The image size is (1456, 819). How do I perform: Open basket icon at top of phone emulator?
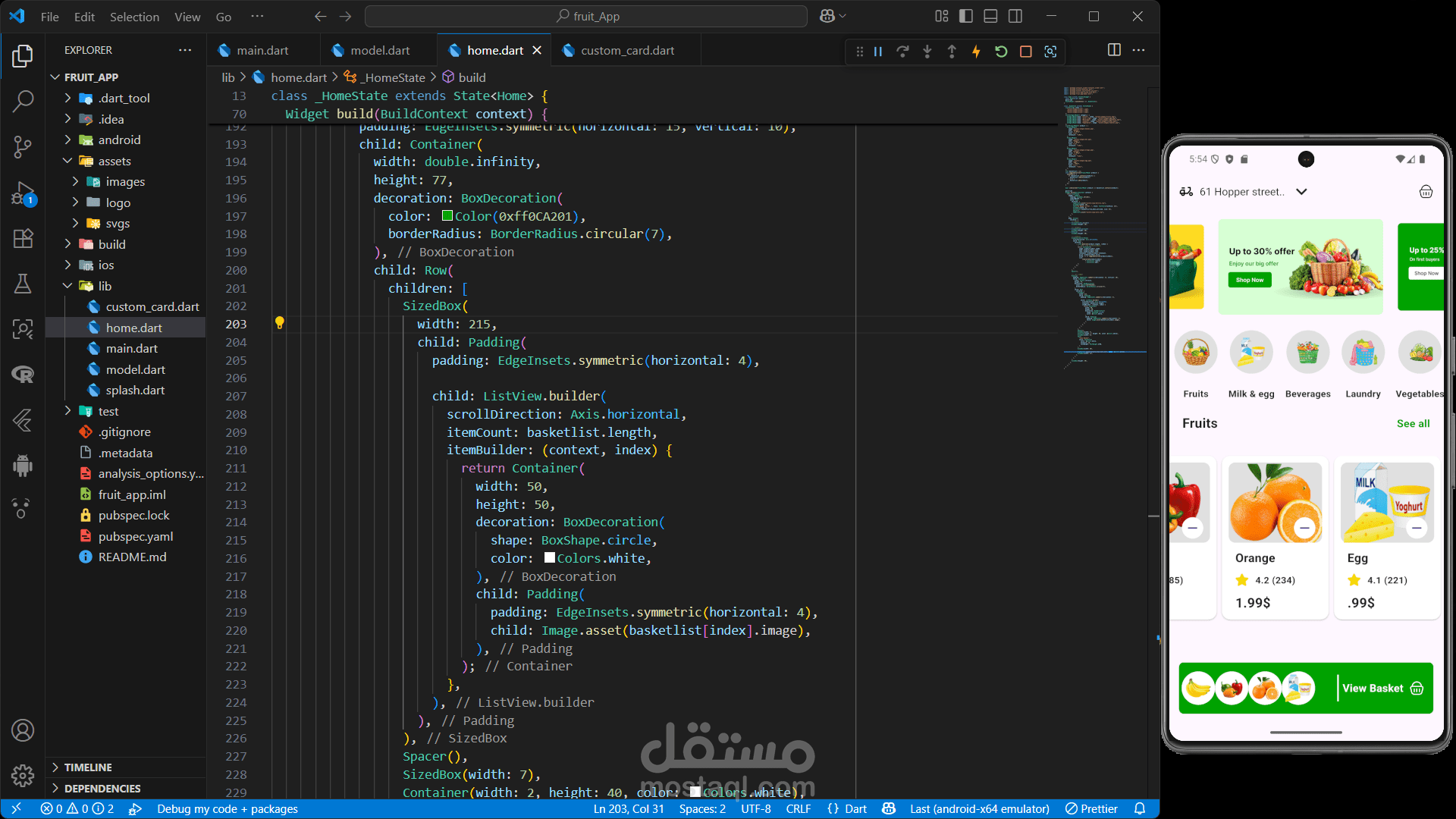[1426, 192]
